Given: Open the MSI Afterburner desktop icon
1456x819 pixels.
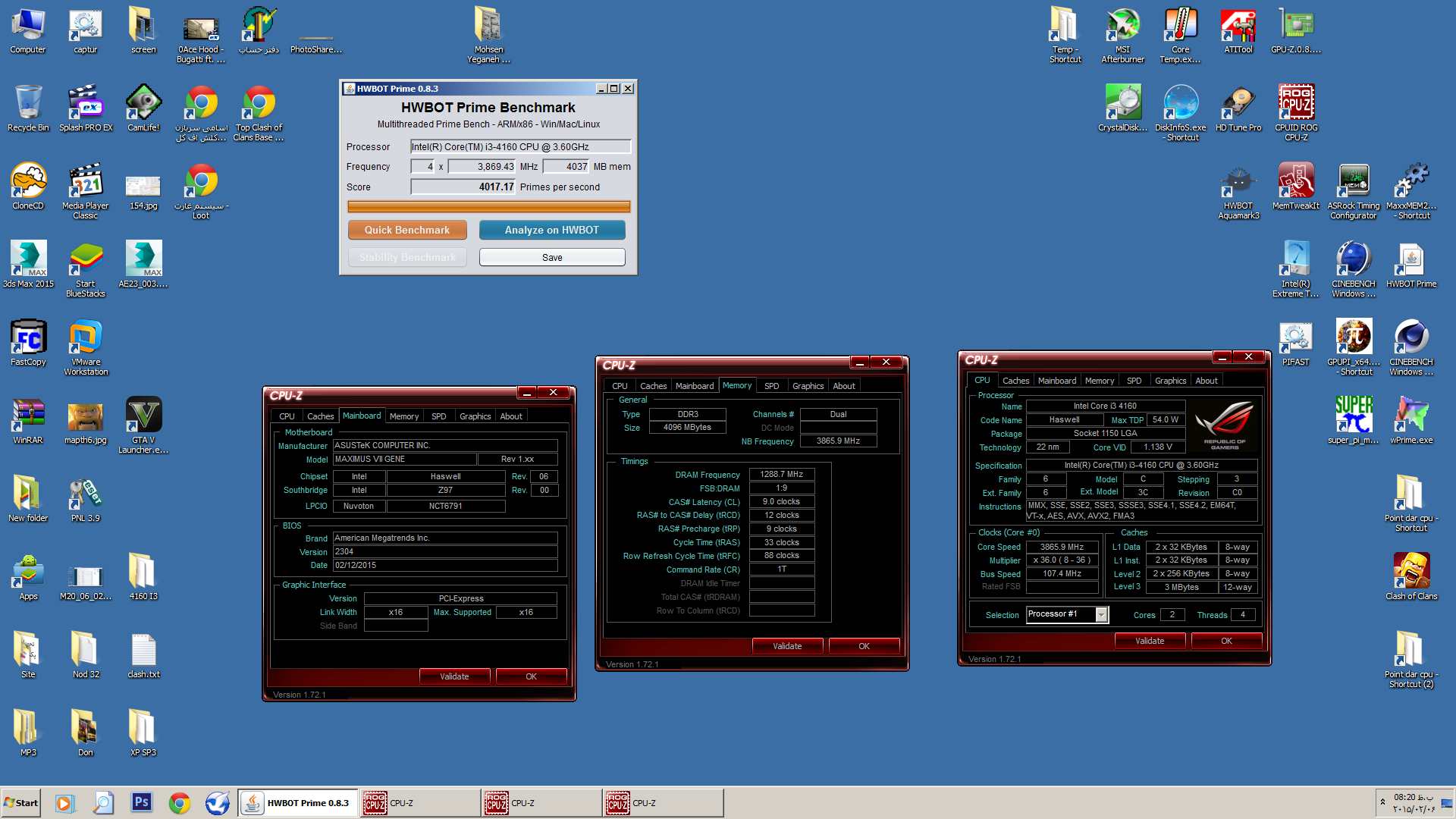Looking at the screenshot, I should 1122,34.
